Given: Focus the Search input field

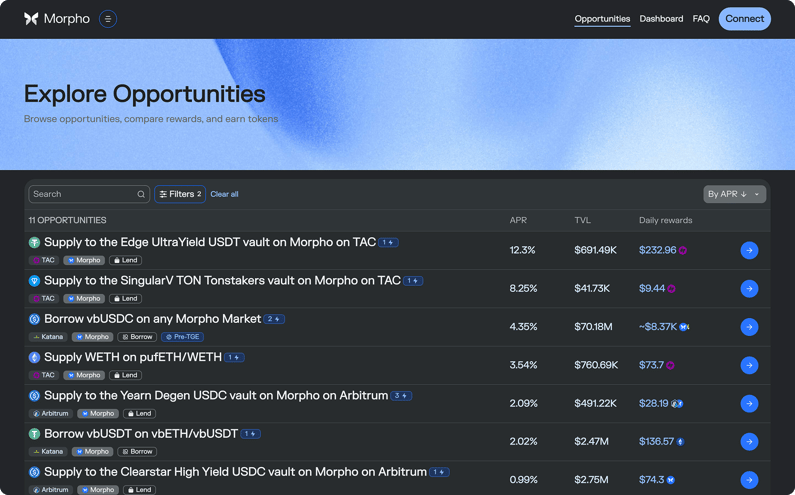Looking at the screenshot, I should tap(82, 194).
